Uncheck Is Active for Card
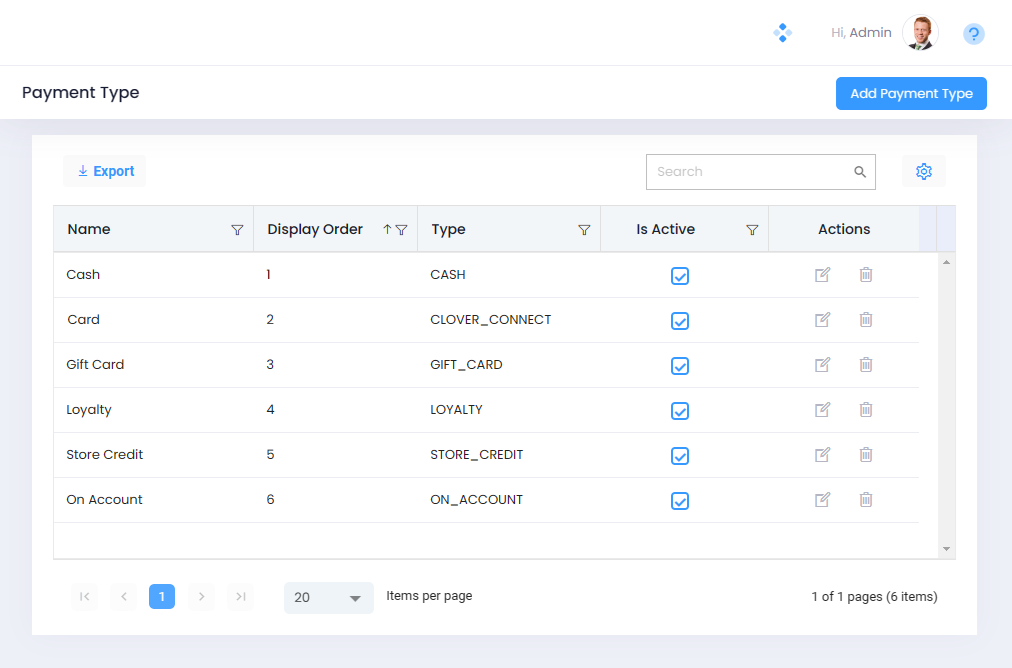The width and height of the screenshot is (1012, 668). [680, 321]
